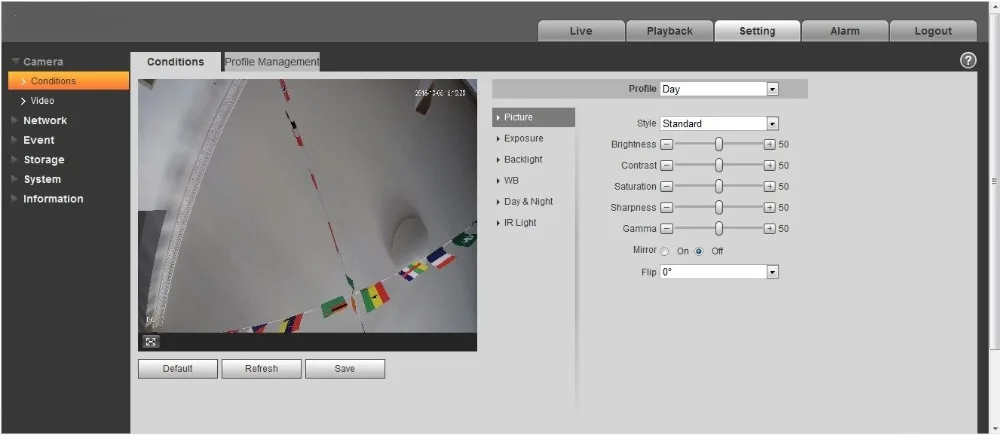Click the Logout tab

click(x=933, y=31)
